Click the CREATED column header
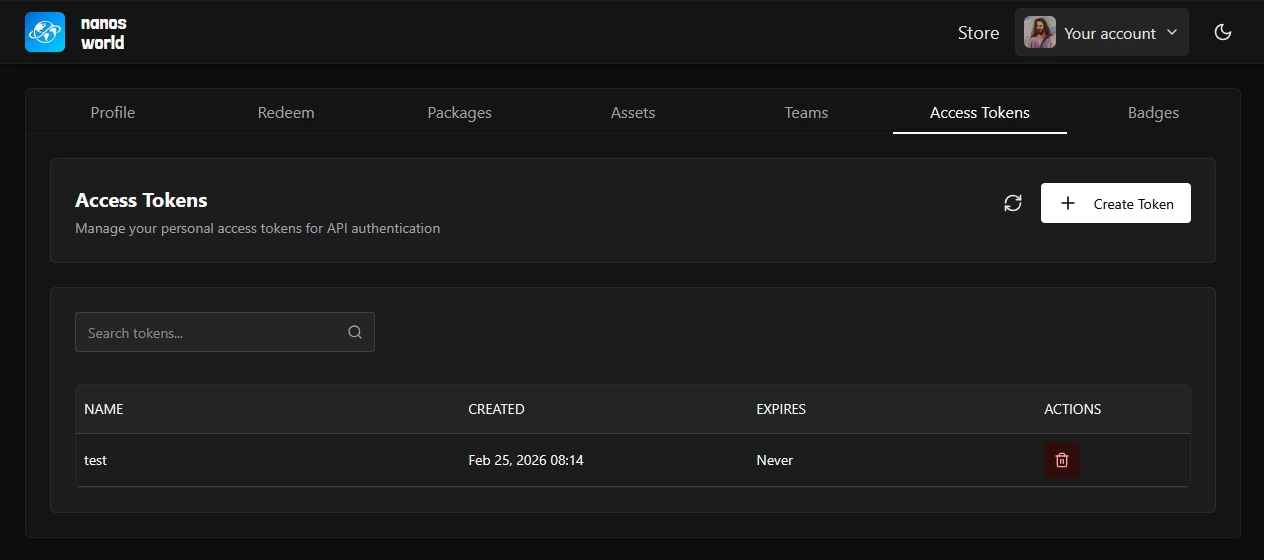1264x560 pixels. point(496,409)
